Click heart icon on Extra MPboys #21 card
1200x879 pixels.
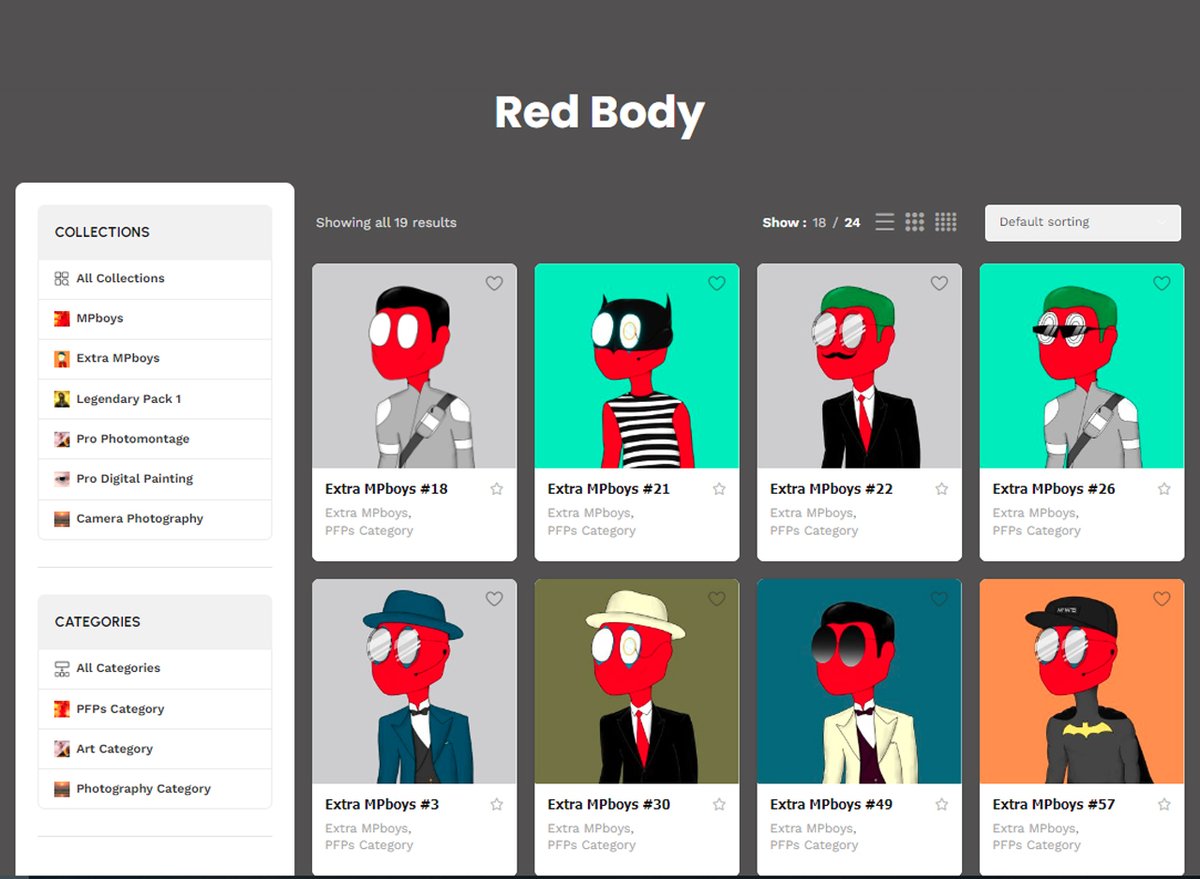coord(717,284)
